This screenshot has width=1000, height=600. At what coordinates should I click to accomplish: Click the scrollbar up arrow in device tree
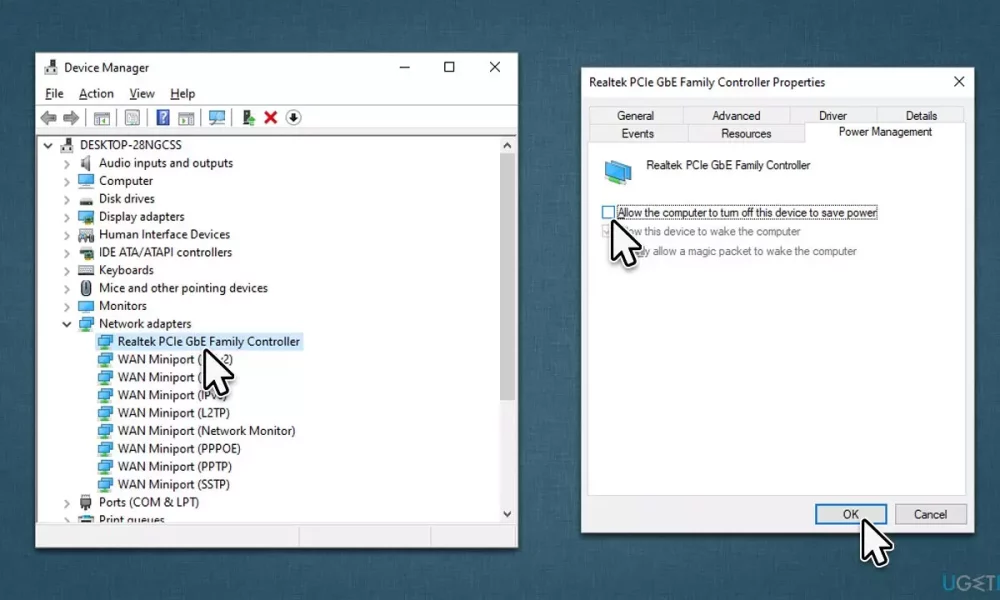(507, 145)
